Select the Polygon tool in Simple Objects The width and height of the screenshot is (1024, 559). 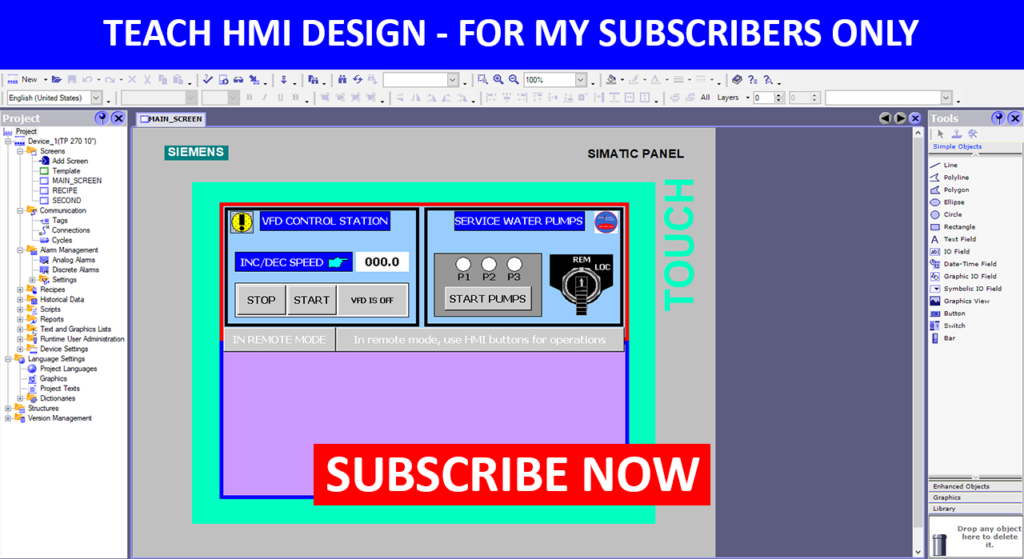click(955, 189)
